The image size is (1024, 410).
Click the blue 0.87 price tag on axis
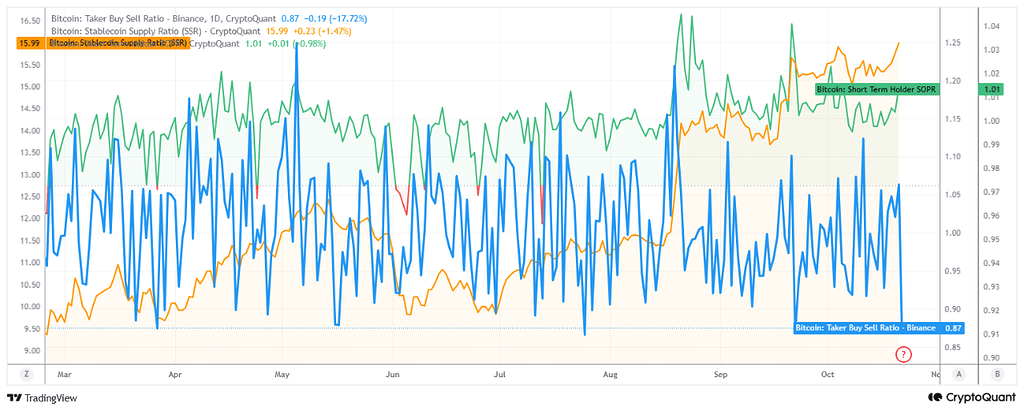point(951,328)
